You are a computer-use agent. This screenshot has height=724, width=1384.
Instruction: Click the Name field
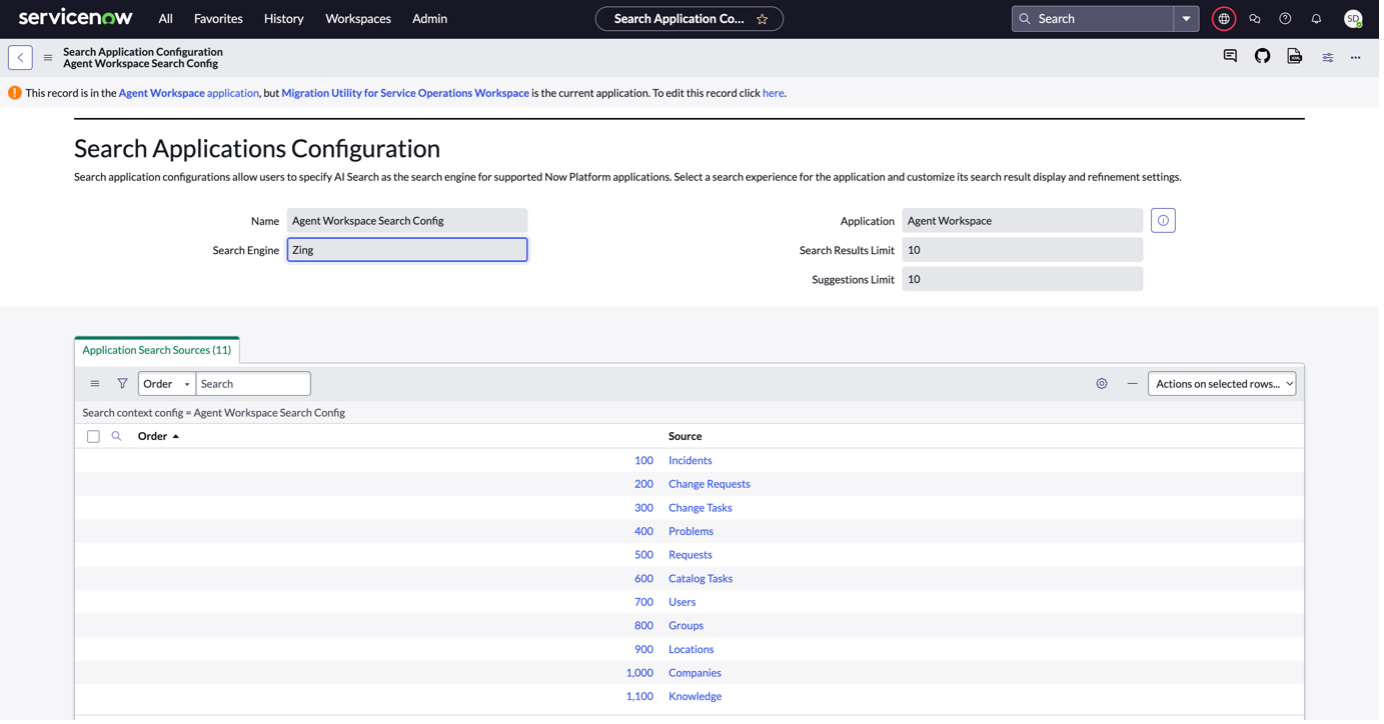click(409, 221)
